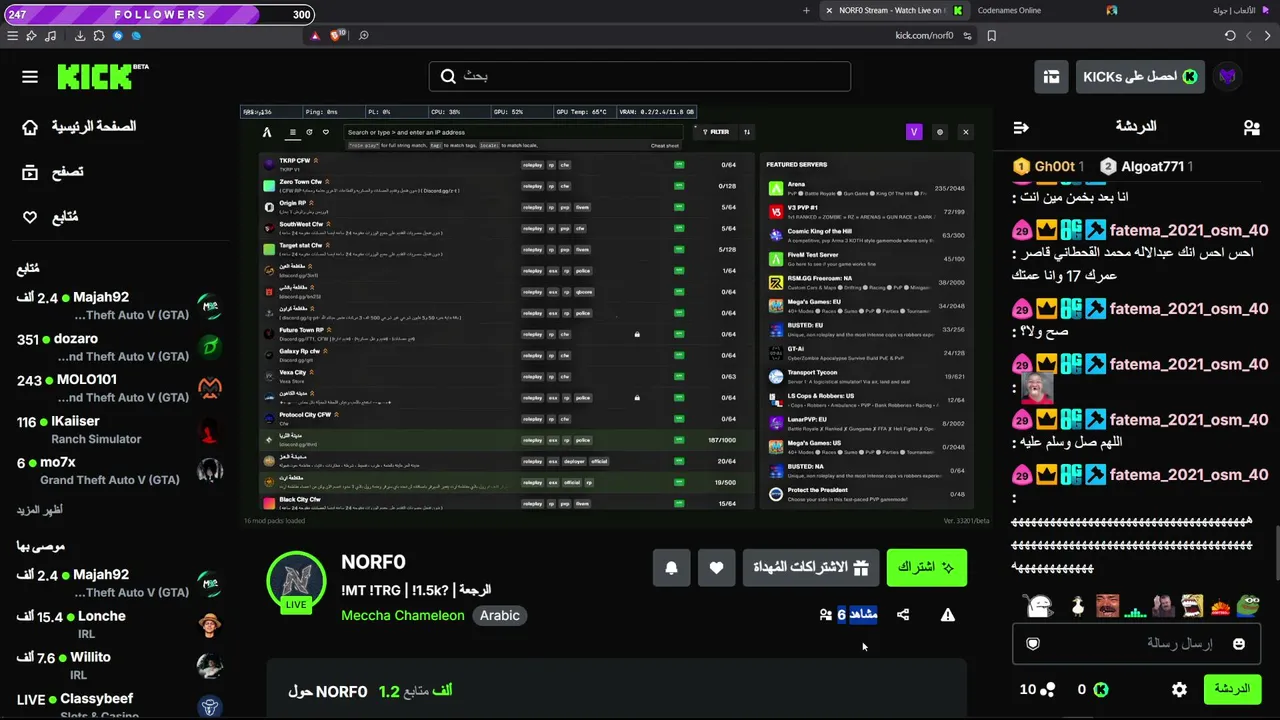Click the share stream icon
Image resolution: width=1280 pixels, height=720 pixels.
tap(903, 615)
